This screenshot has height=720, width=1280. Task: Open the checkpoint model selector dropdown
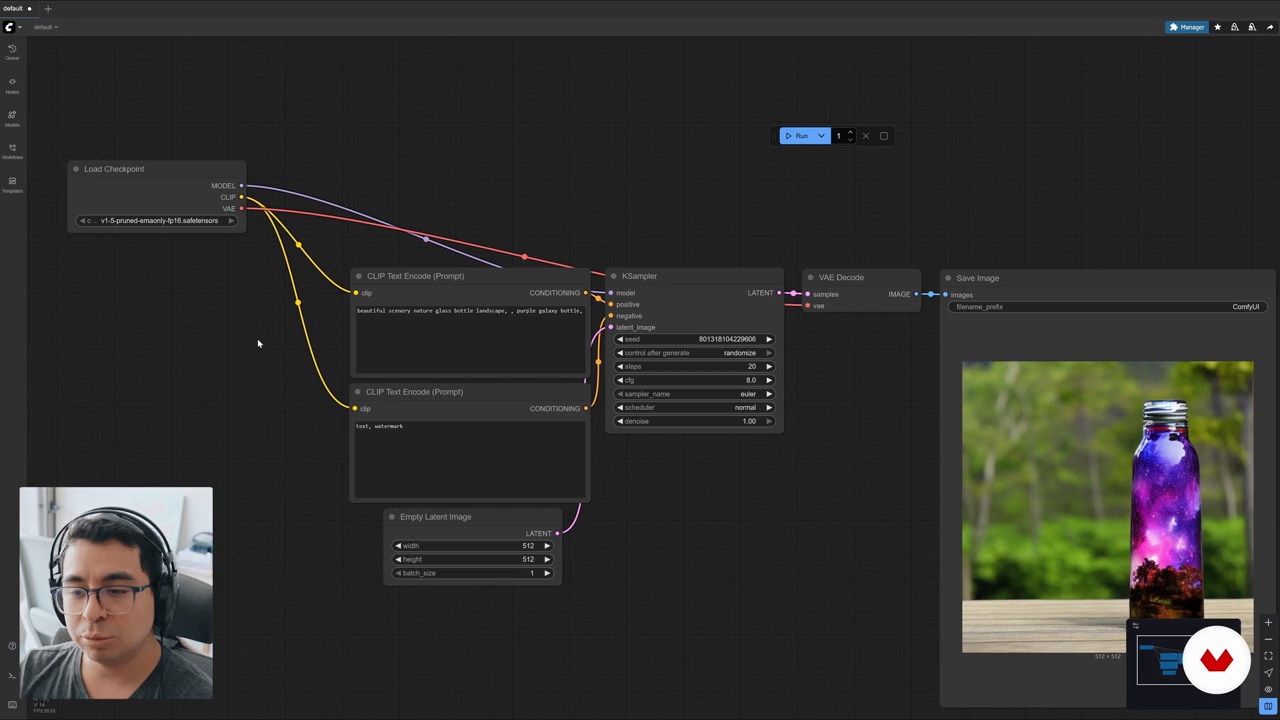(x=157, y=221)
